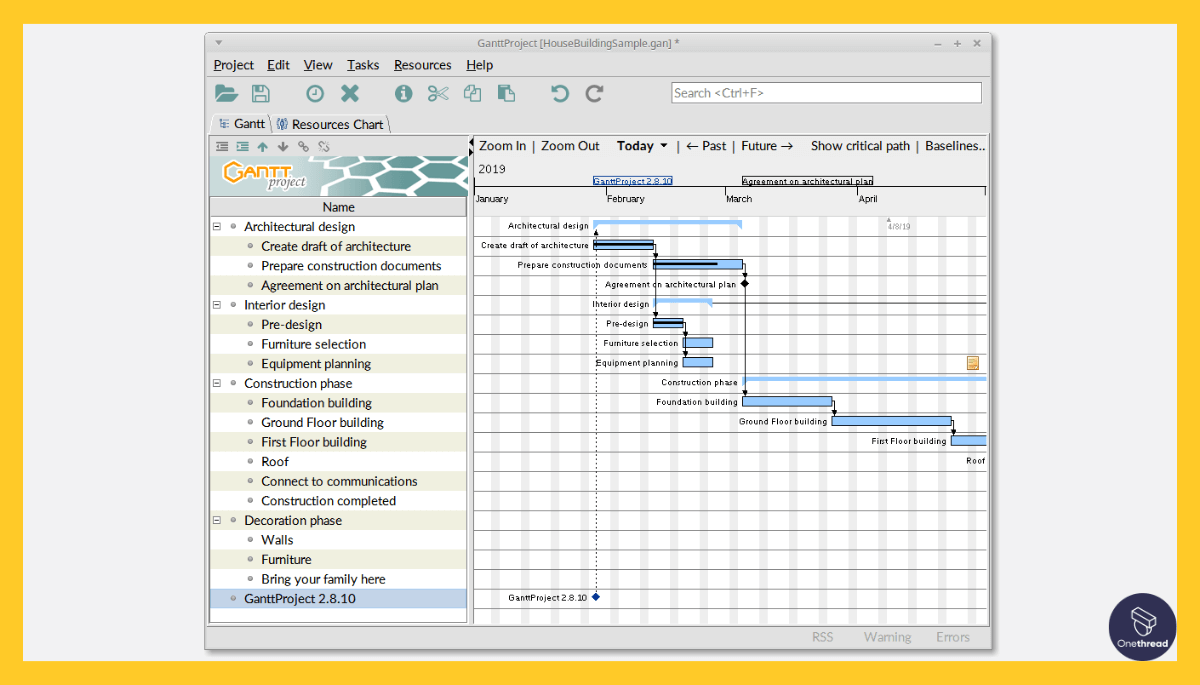Copy the selected task
1200x685 pixels.
(473, 92)
